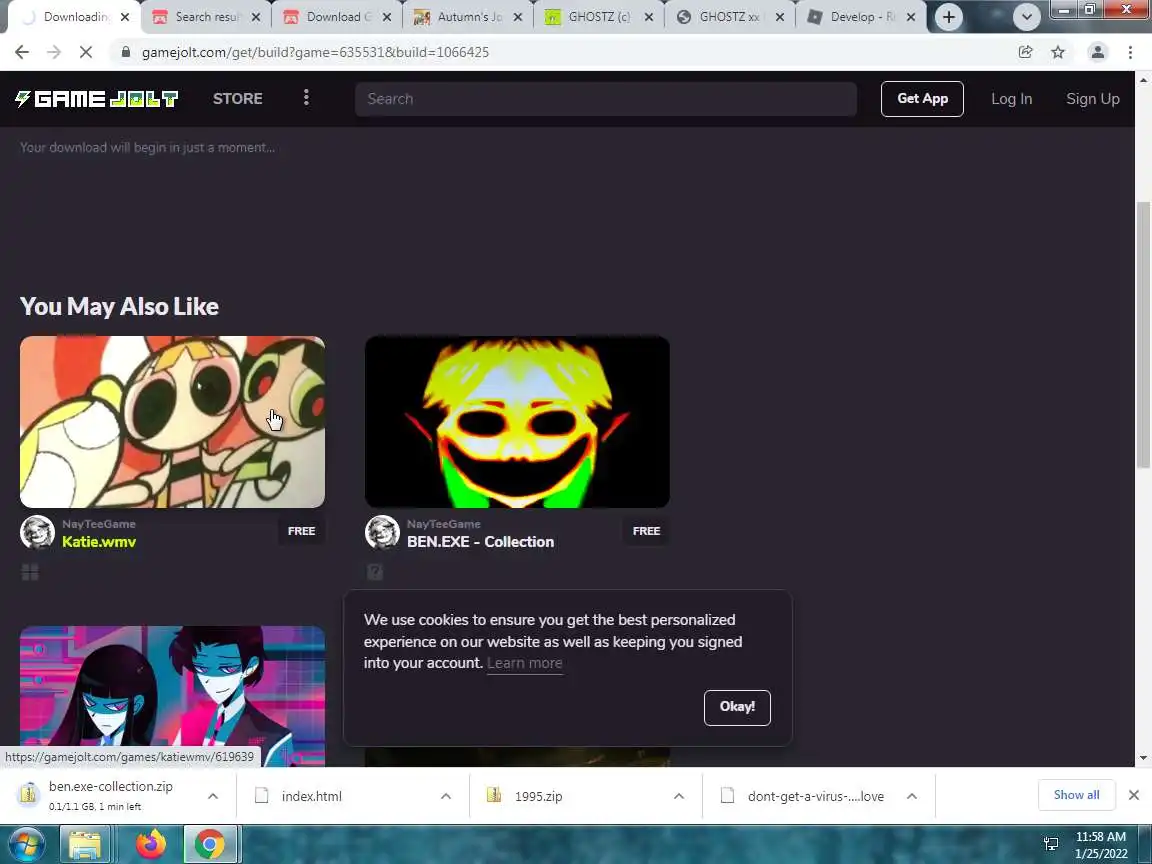The width and height of the screenshot is (1152, 864).
Task: Click the question-mark icon under BEN.EXE - Collection
Action: coord(375,572)
